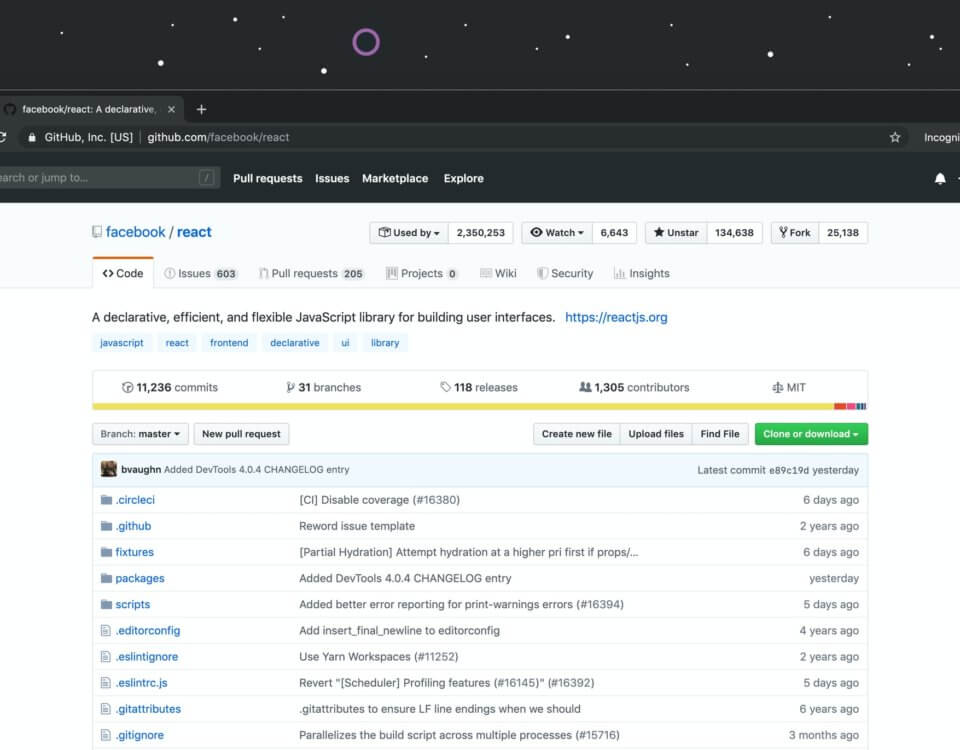The width and height of the screenshot is (960, 750).
Task: Open the Pull requests tab with 205
Action: pos(311,274)
